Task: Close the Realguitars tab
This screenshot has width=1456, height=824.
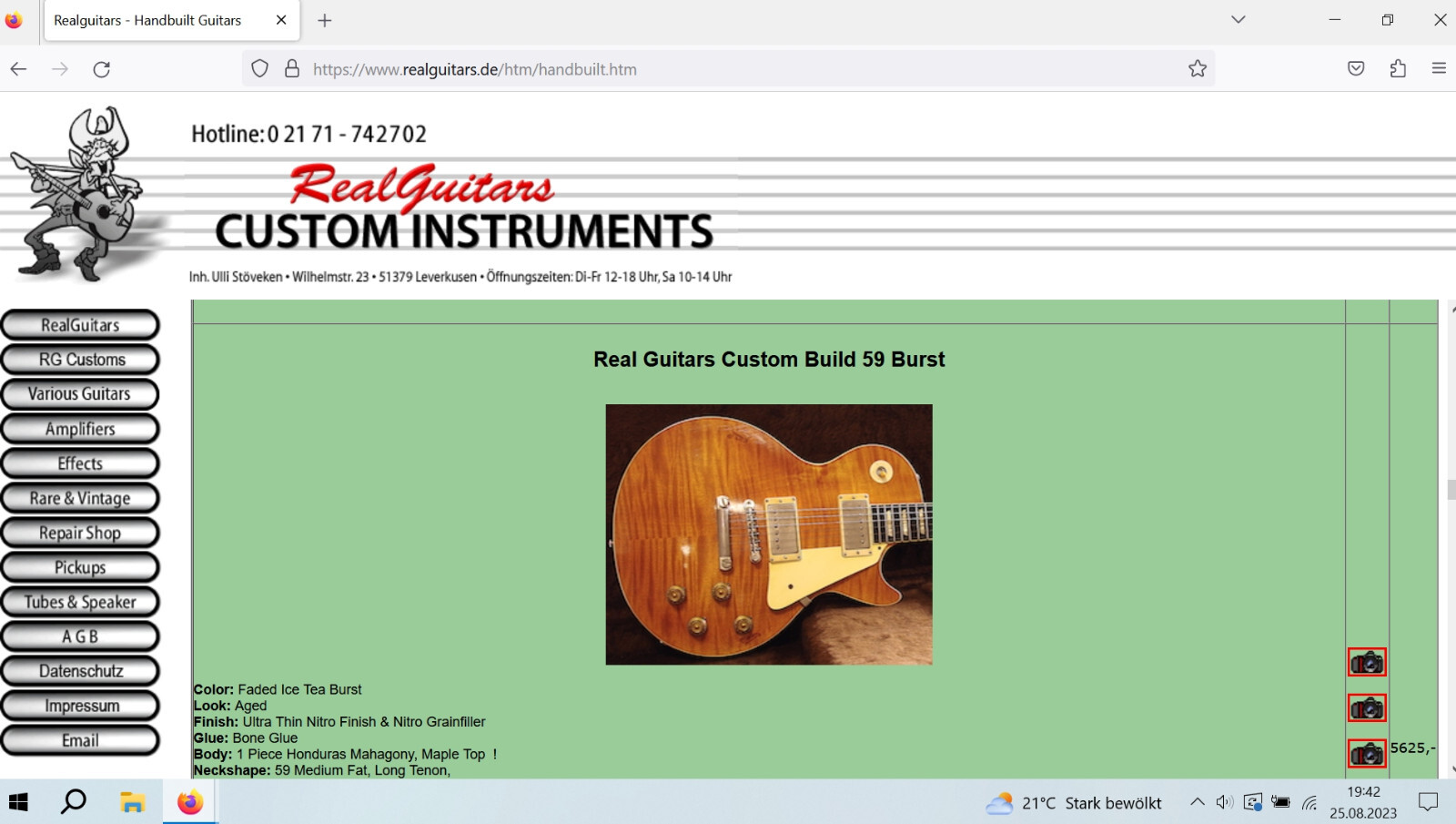Action: pyautogui.click(x=281, y=20)
